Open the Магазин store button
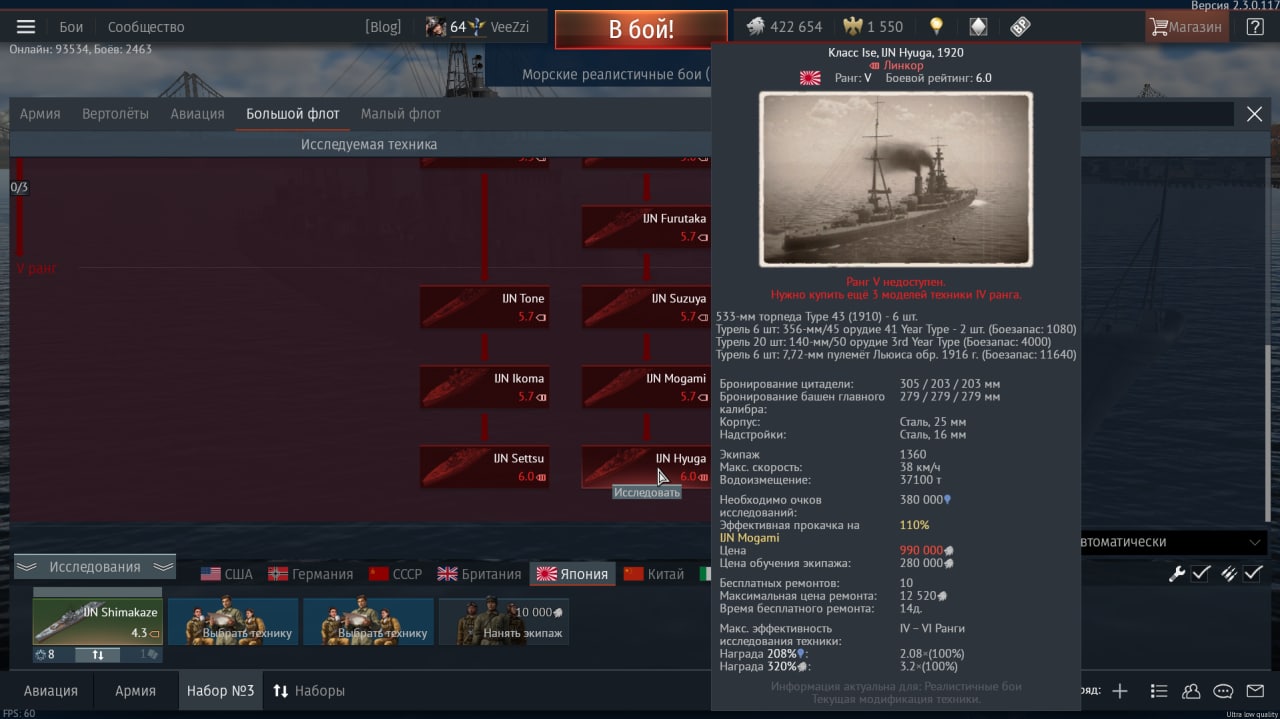This screenshot has height=719, width=1280. point(1186,27)
